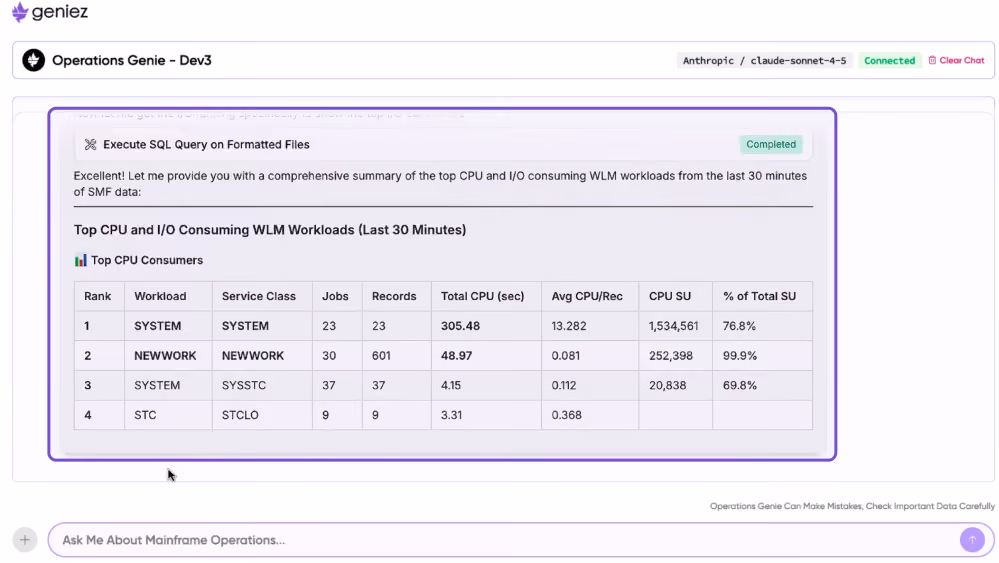This screenshot has width=999, height=563.
Task: Click the 0.368 Avg CPU/Rec value
Action: coord(566,415)
